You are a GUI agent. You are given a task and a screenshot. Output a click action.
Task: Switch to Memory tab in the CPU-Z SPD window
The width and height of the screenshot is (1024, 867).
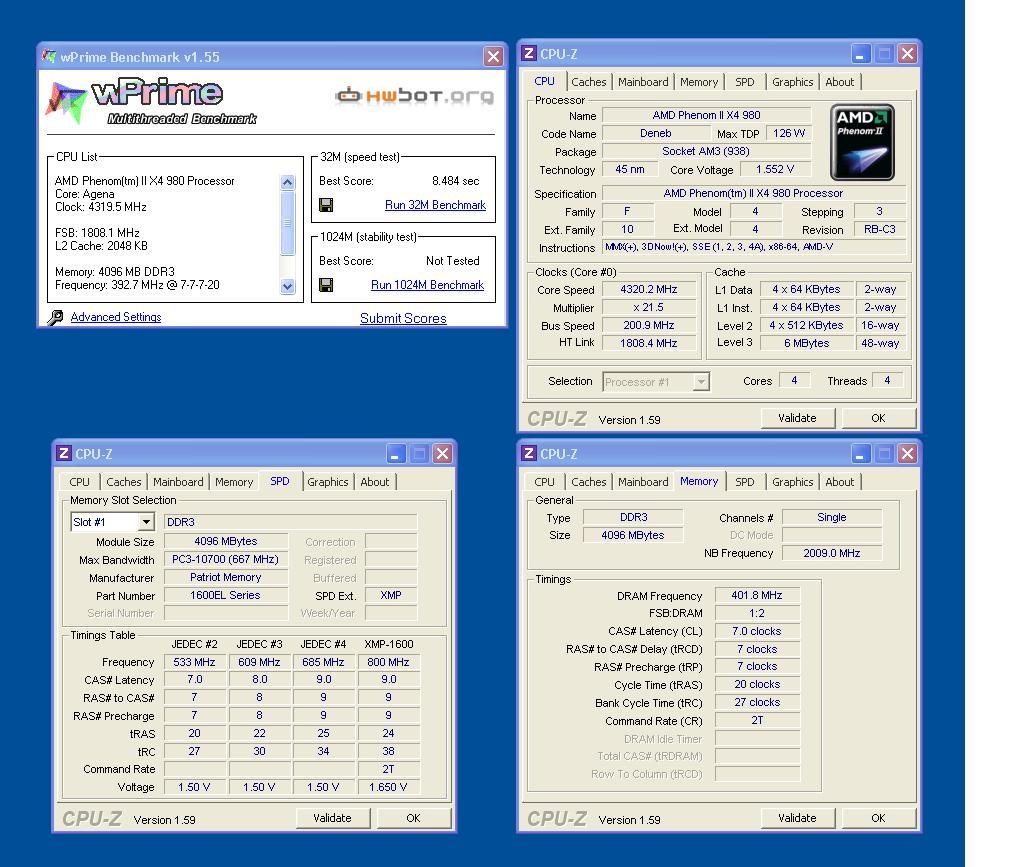pos(233,482)
